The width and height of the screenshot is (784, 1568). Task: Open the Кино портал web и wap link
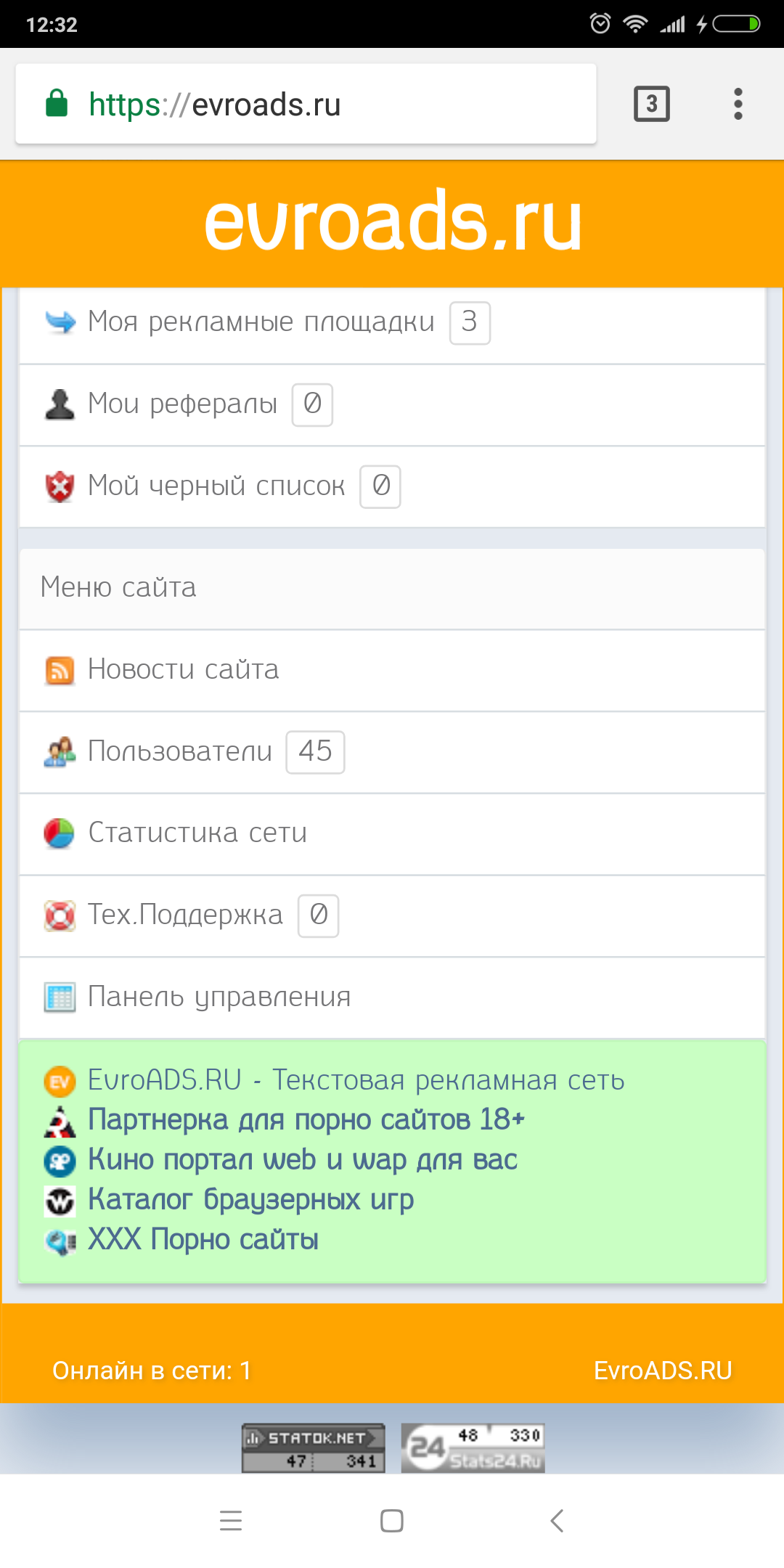click(x=302, y=1159)
